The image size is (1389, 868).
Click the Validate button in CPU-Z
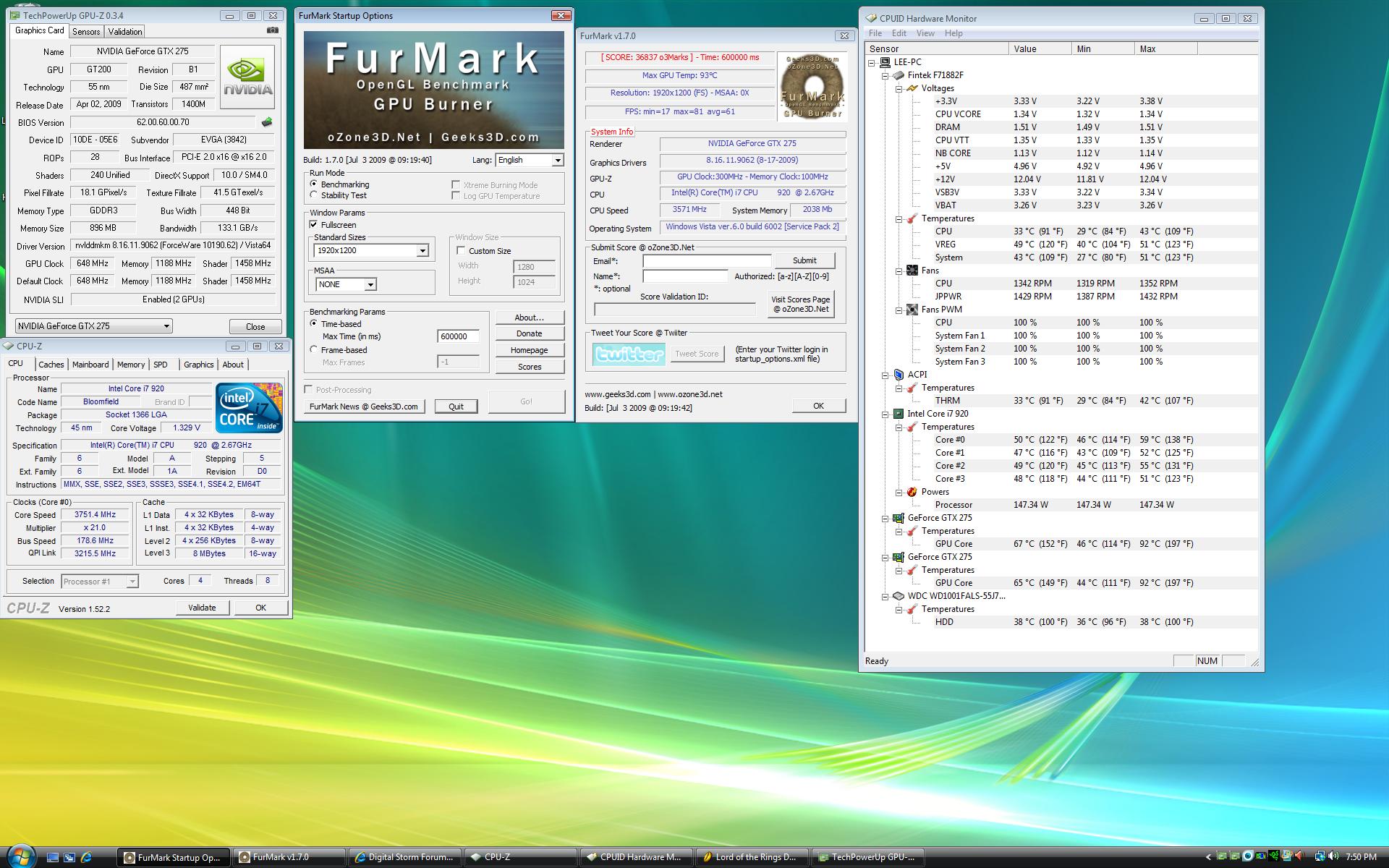(202, 608)
